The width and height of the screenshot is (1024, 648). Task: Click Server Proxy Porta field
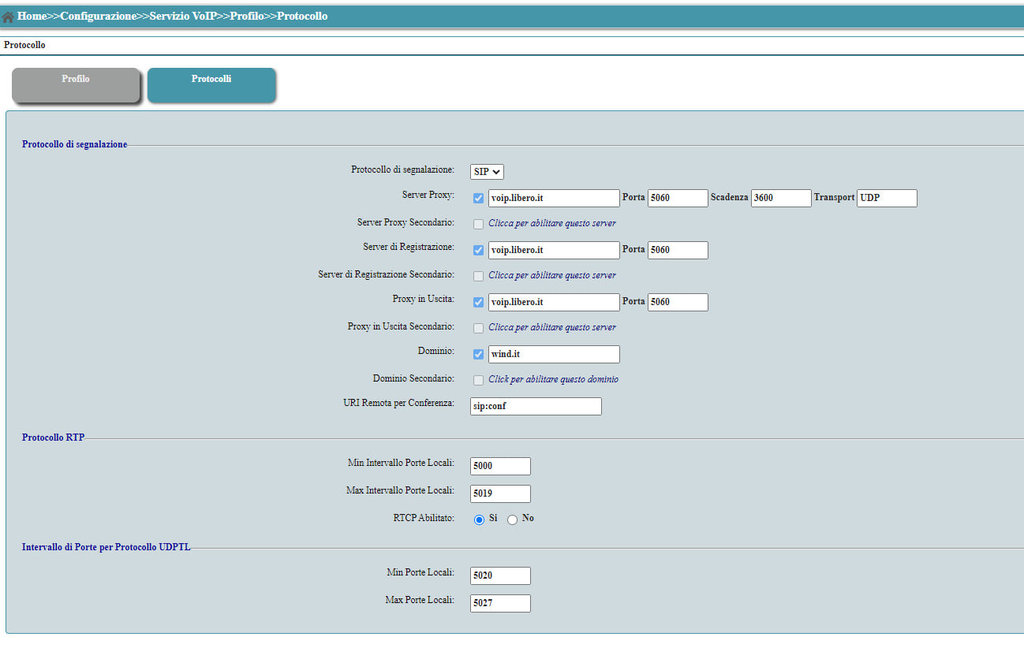[677, 198]
